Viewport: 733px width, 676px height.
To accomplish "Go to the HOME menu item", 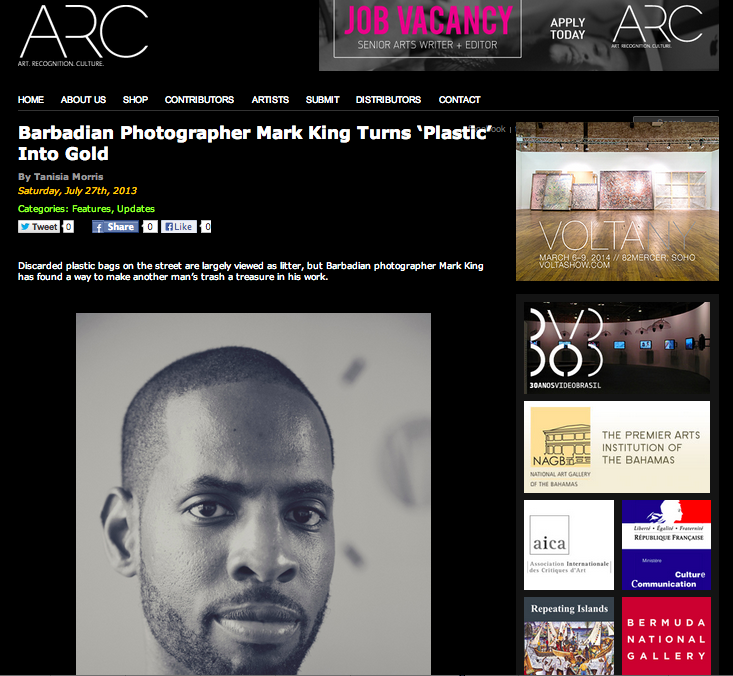I will 31,100.
